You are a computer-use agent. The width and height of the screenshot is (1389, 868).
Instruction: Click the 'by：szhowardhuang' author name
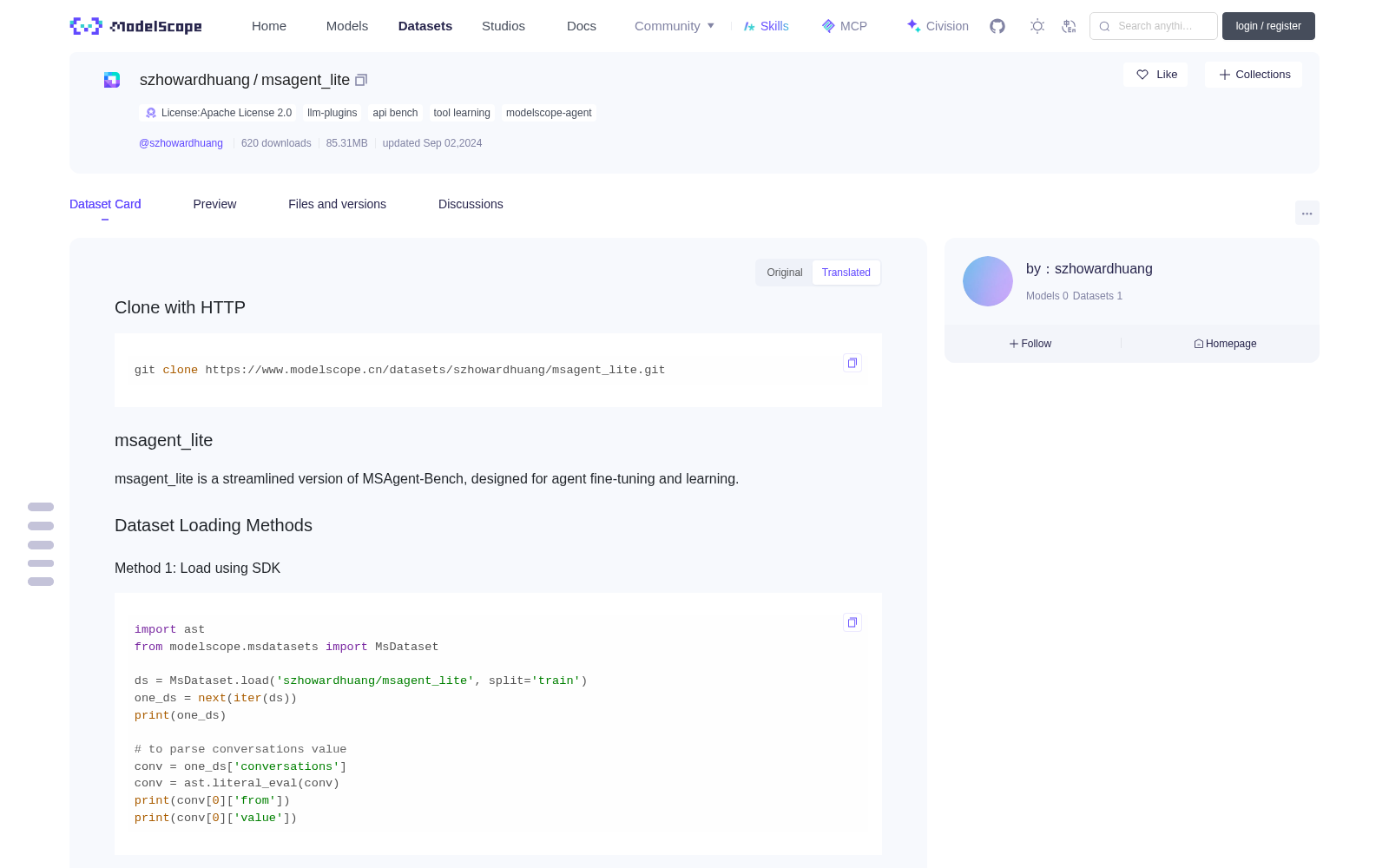point(1089,269)
